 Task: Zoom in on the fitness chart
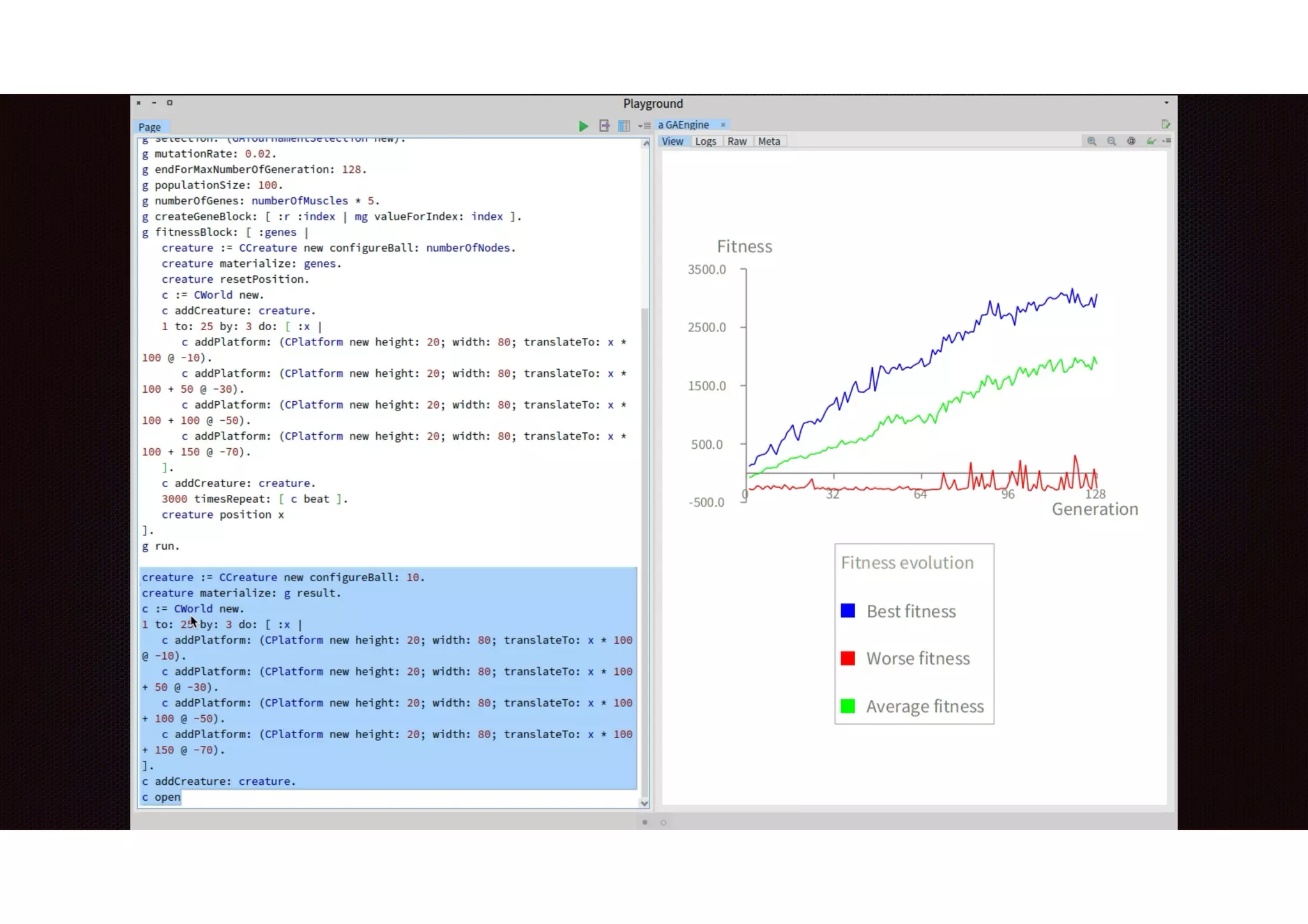1091,141
